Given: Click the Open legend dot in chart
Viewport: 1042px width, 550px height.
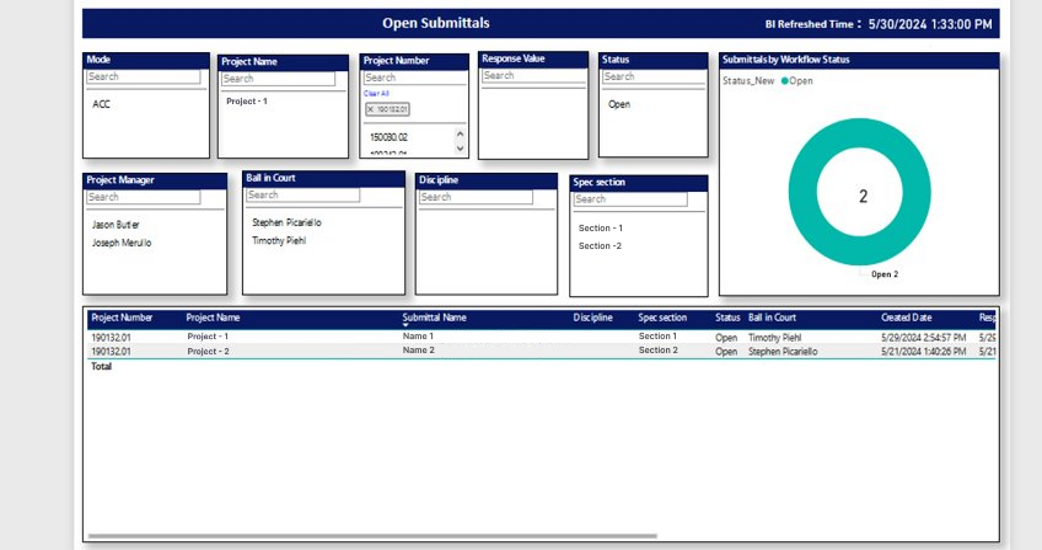Looking at the screenshot, I should [785, 81].
